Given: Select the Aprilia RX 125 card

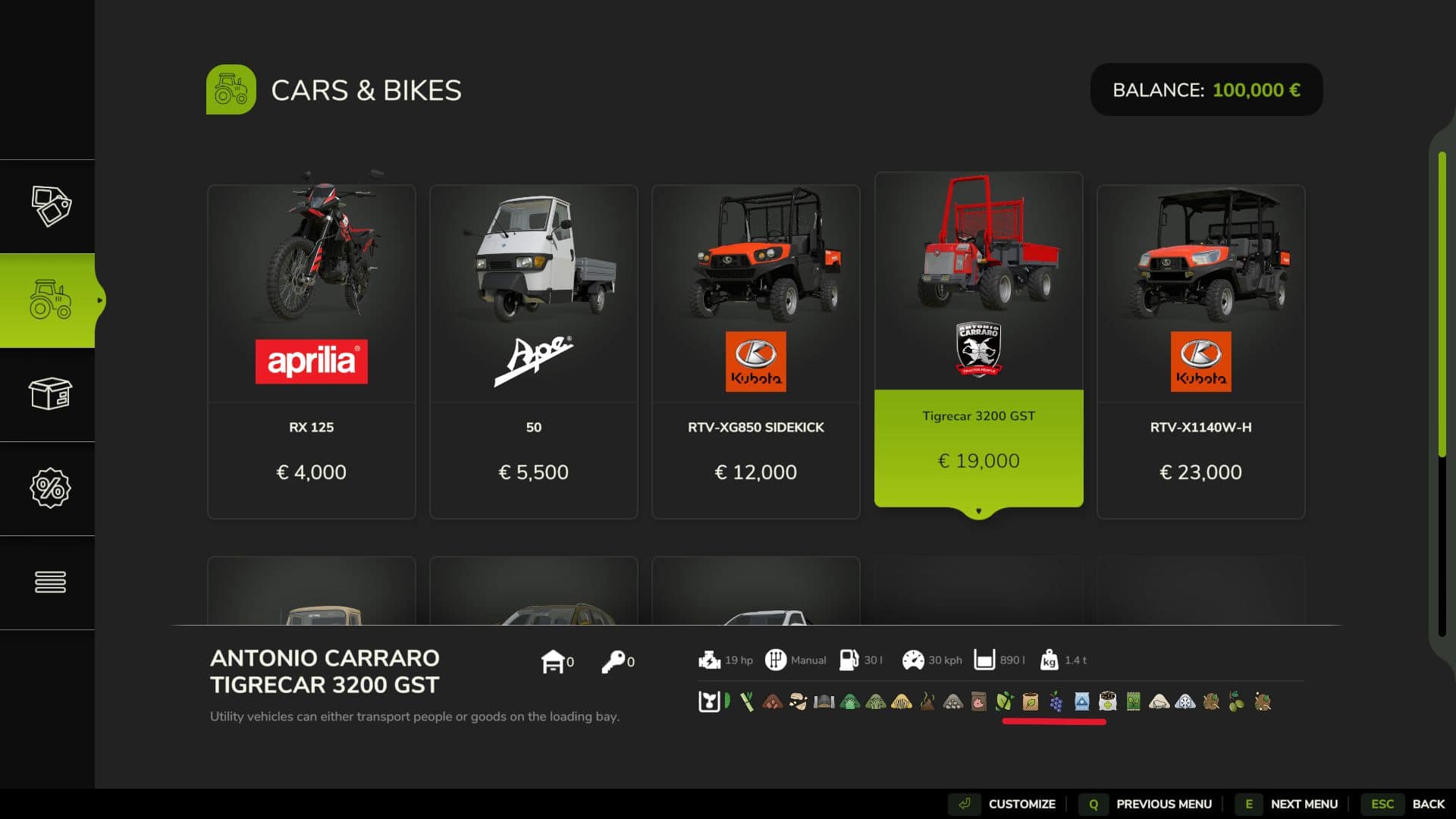Looking at the screenshot, I should pos(312,352).
